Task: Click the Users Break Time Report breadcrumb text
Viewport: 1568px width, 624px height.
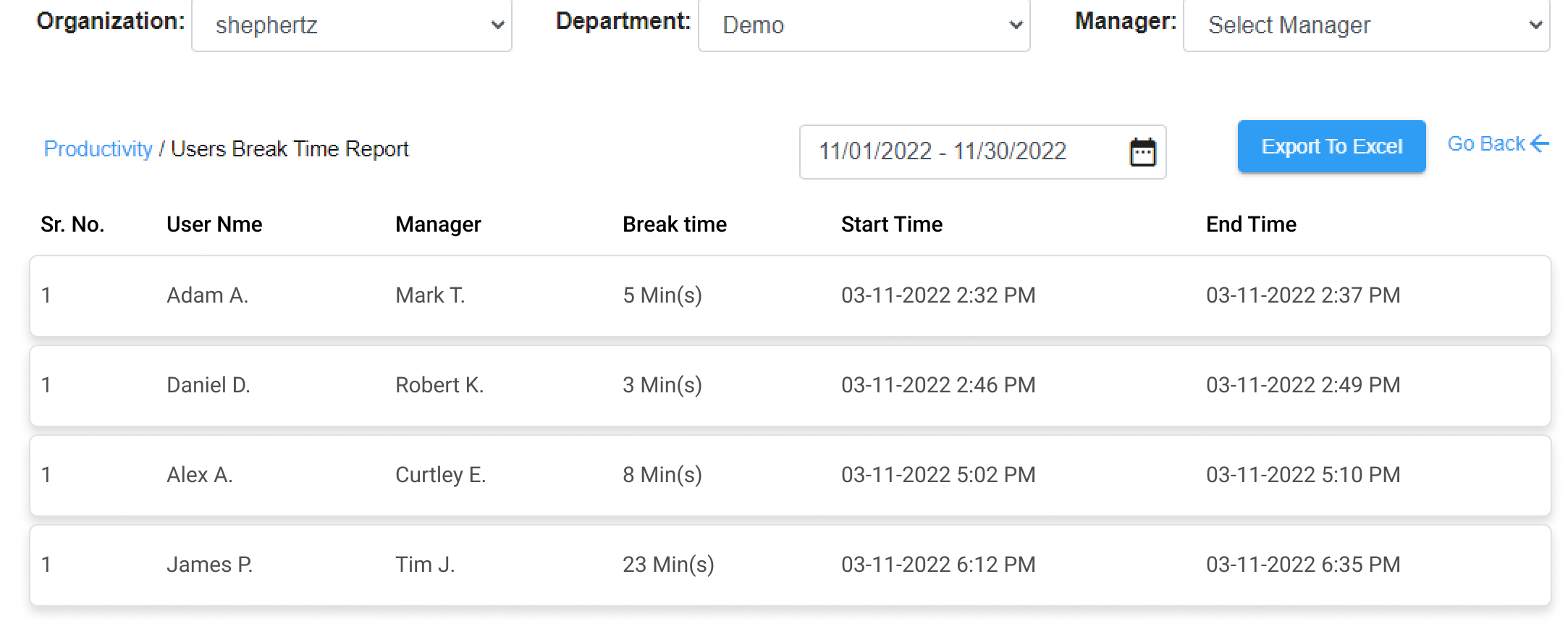Action: [x=290, y=149]
